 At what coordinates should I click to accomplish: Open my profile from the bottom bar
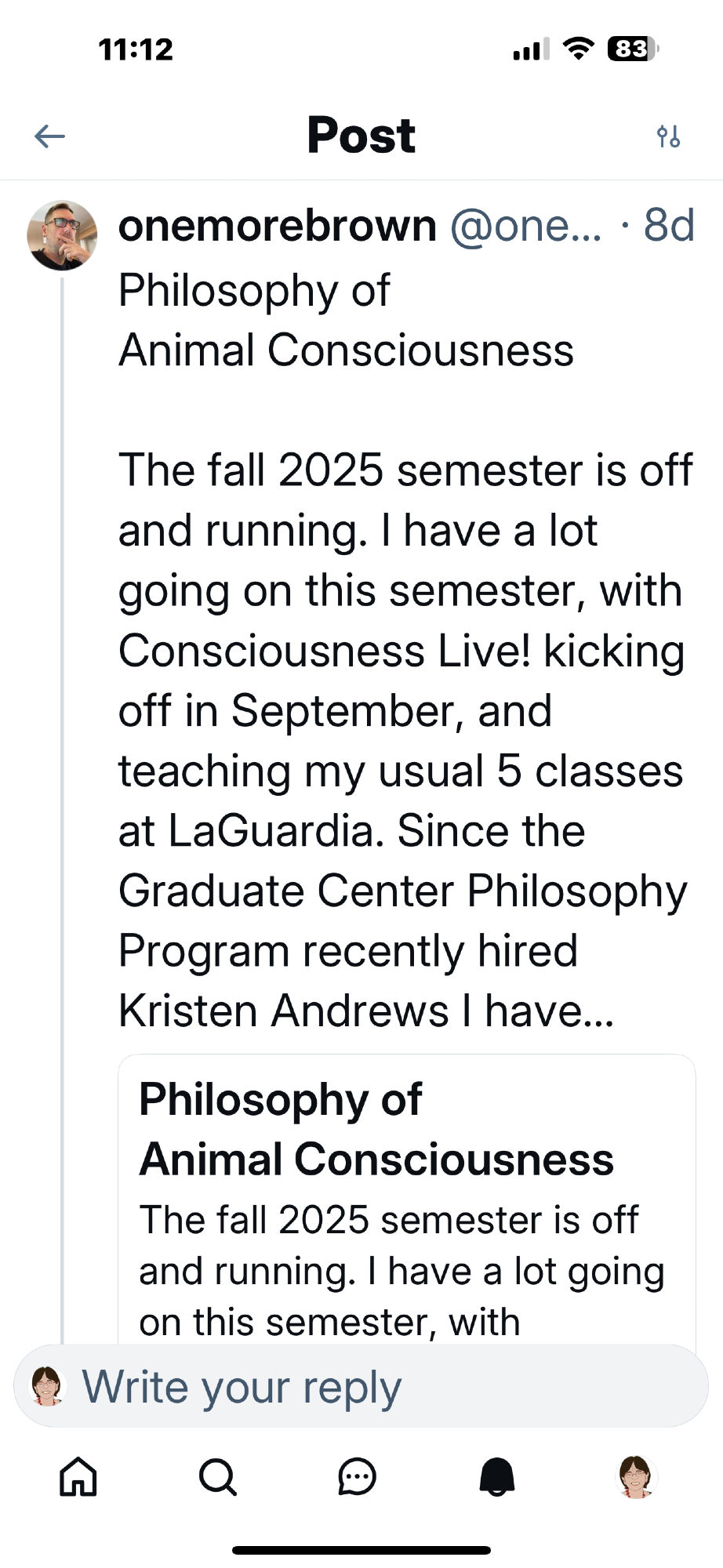636,1477
